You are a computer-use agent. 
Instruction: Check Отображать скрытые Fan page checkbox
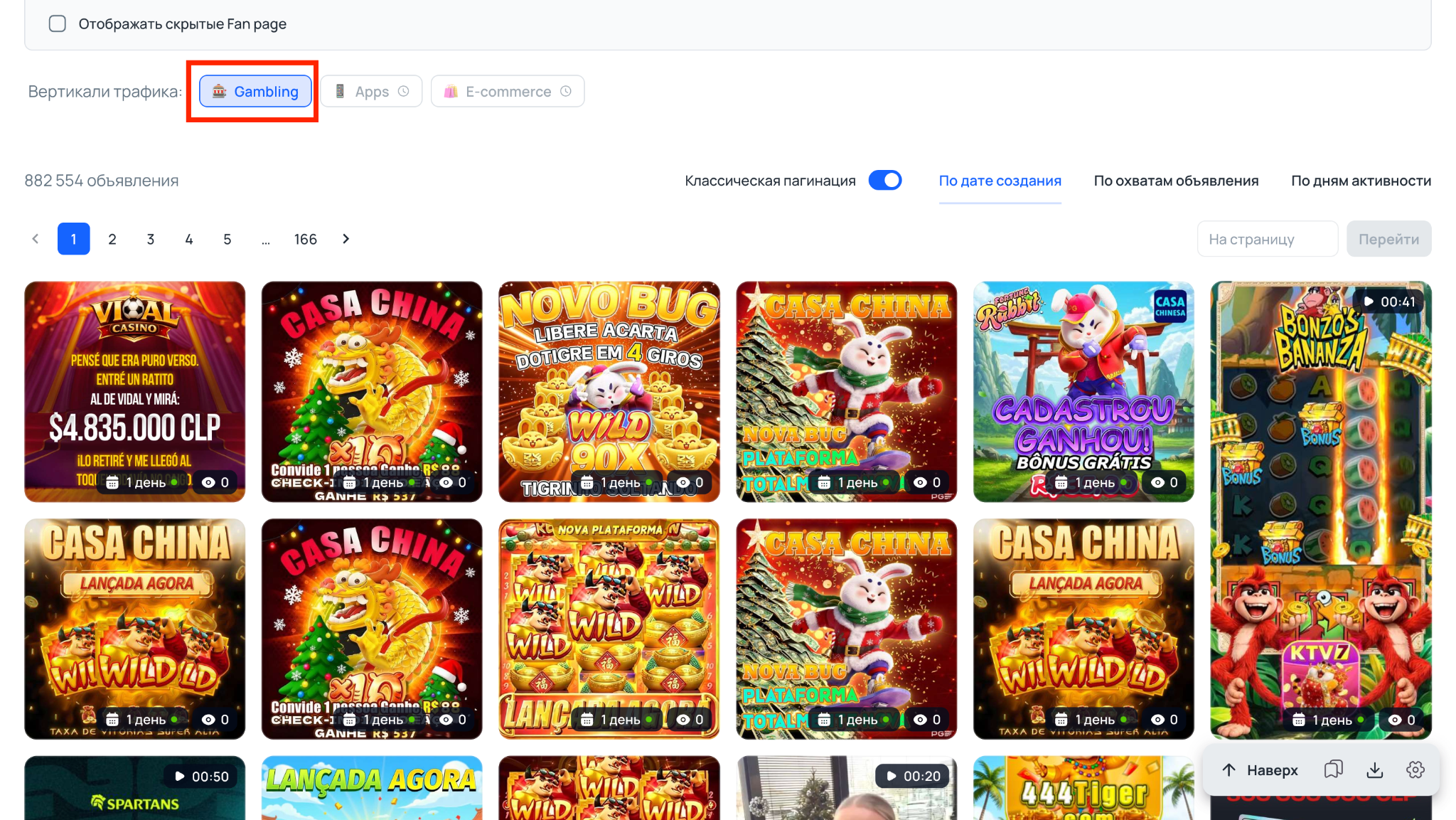58,23
